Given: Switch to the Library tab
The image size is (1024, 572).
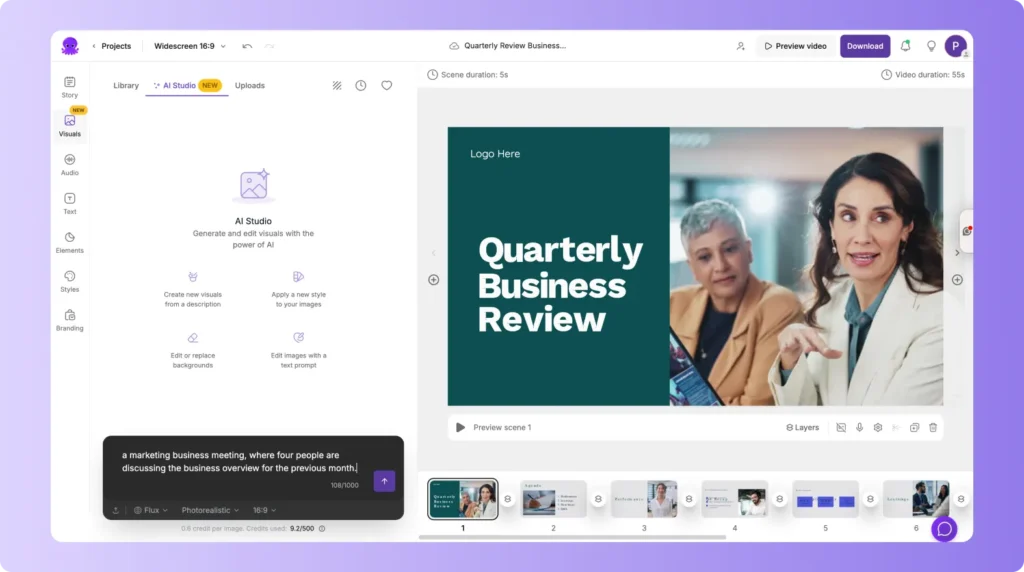Looking at the screenshot, I should click(126, 86).
